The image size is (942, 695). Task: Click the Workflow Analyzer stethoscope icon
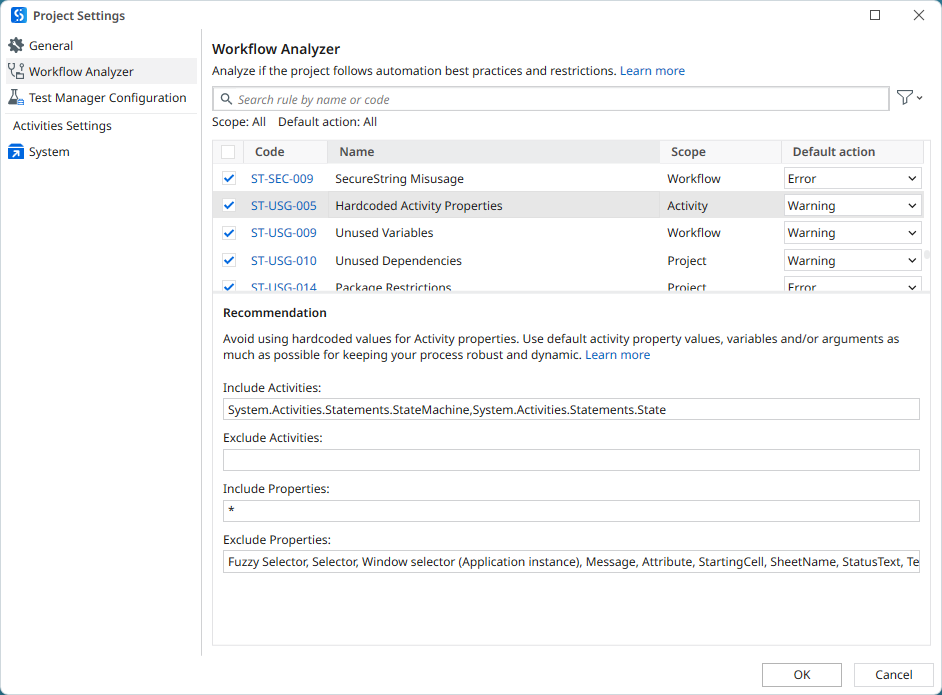point(16,72)
